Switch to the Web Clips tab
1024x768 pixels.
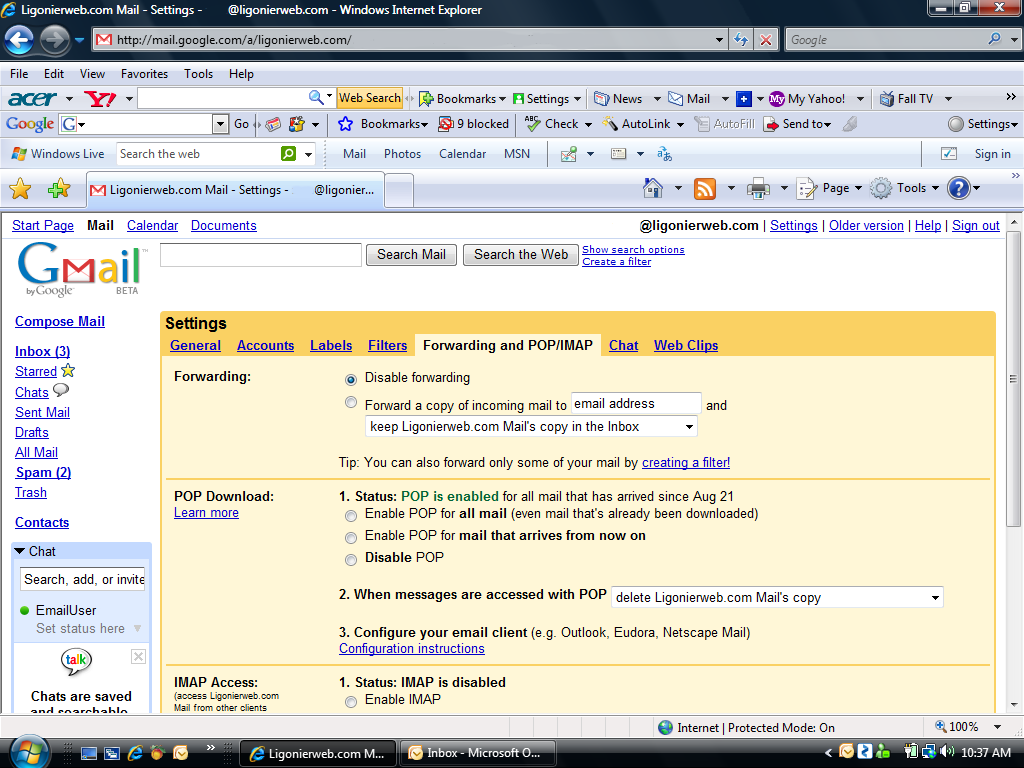(686, 345)
